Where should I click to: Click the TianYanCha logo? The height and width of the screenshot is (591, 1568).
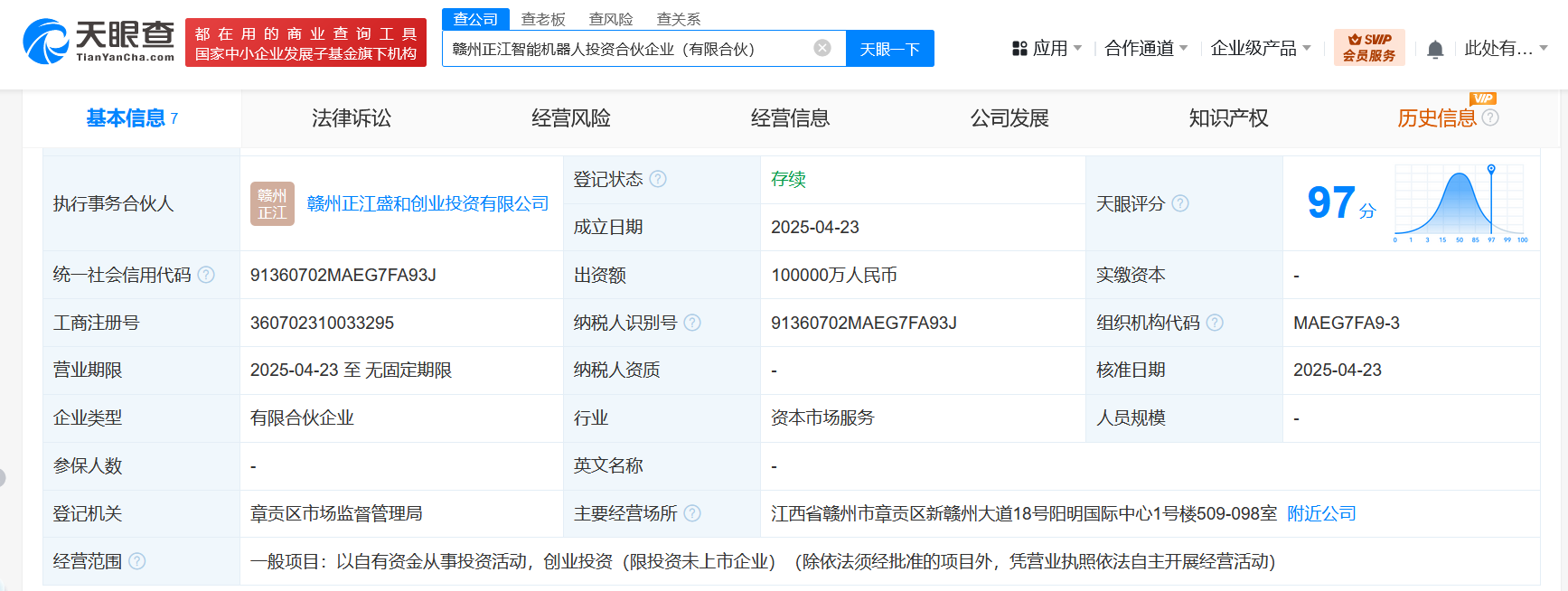click(x=99, y=42)
